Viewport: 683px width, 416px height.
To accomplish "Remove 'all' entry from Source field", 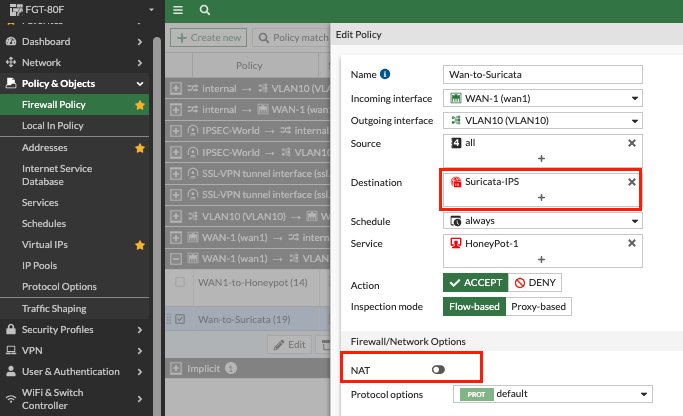I will coord(631,143).
